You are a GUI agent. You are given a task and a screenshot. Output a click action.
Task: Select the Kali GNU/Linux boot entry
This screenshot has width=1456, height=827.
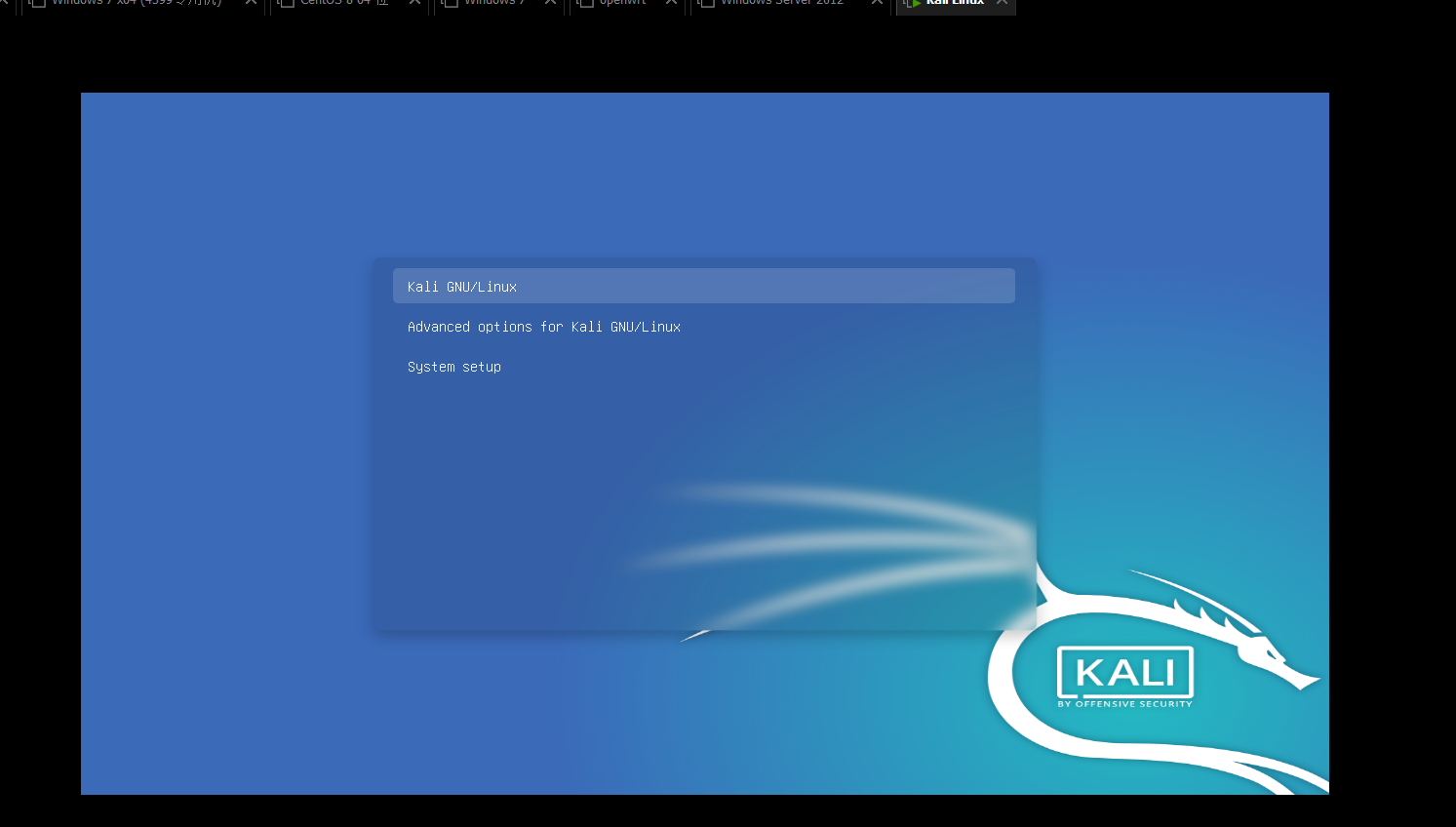point(703,287)
